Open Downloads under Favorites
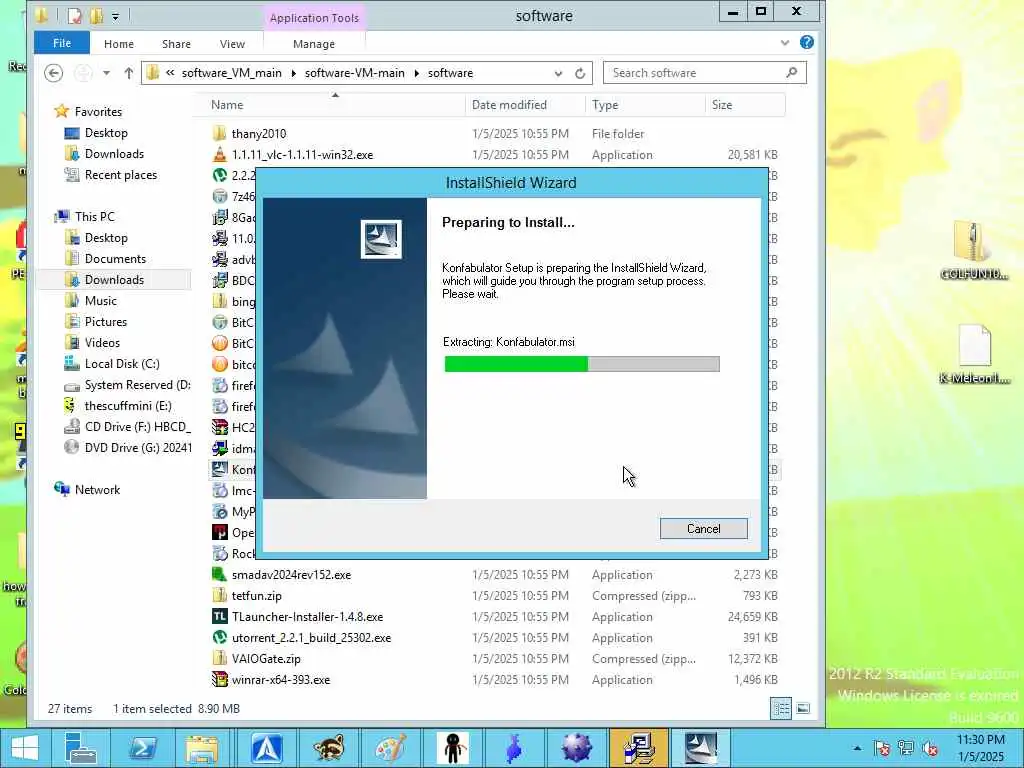Screen dimensions: 1024x768 point(114,153)
